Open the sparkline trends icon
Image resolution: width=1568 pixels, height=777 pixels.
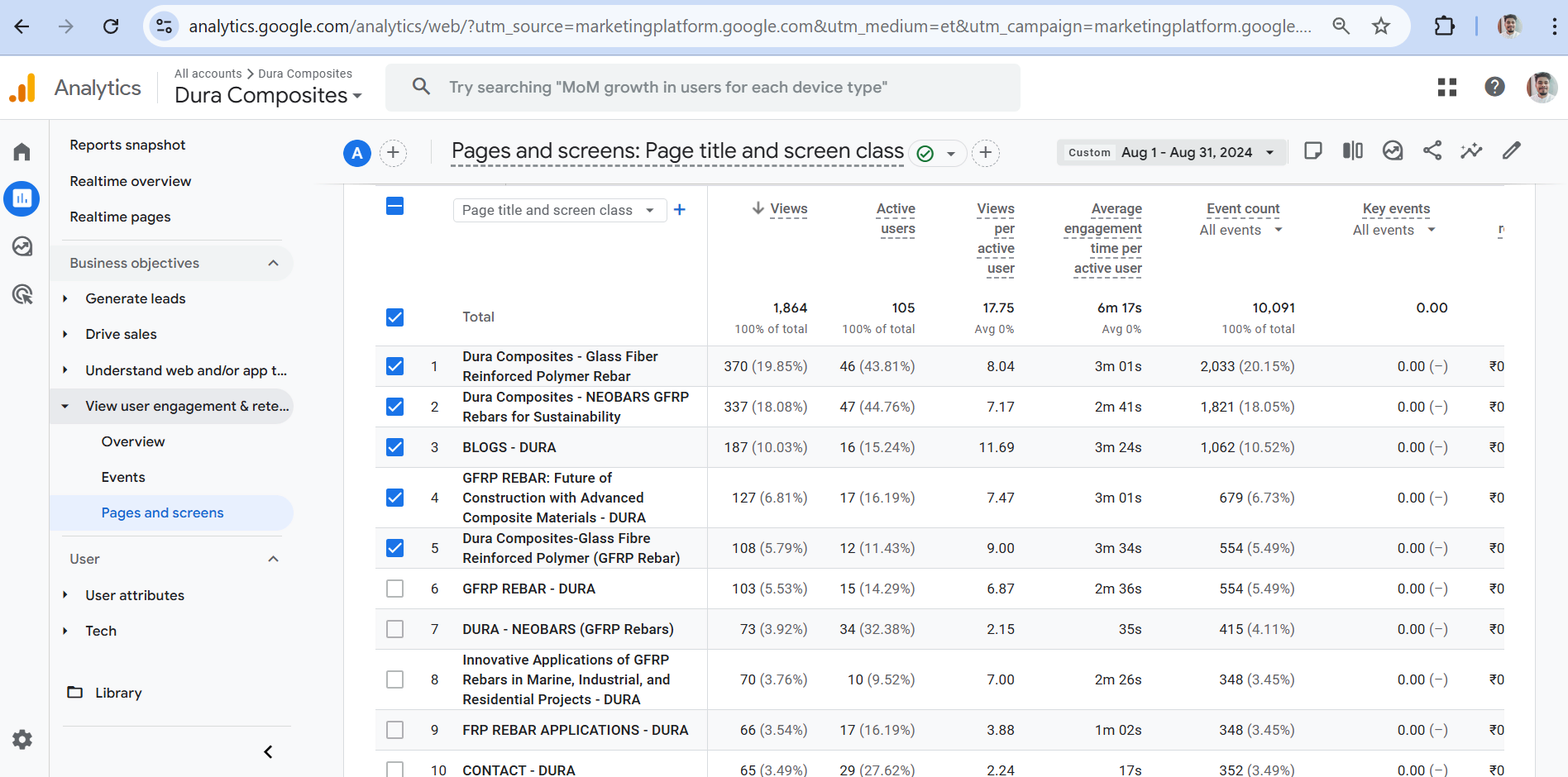tap(1471, 150)
